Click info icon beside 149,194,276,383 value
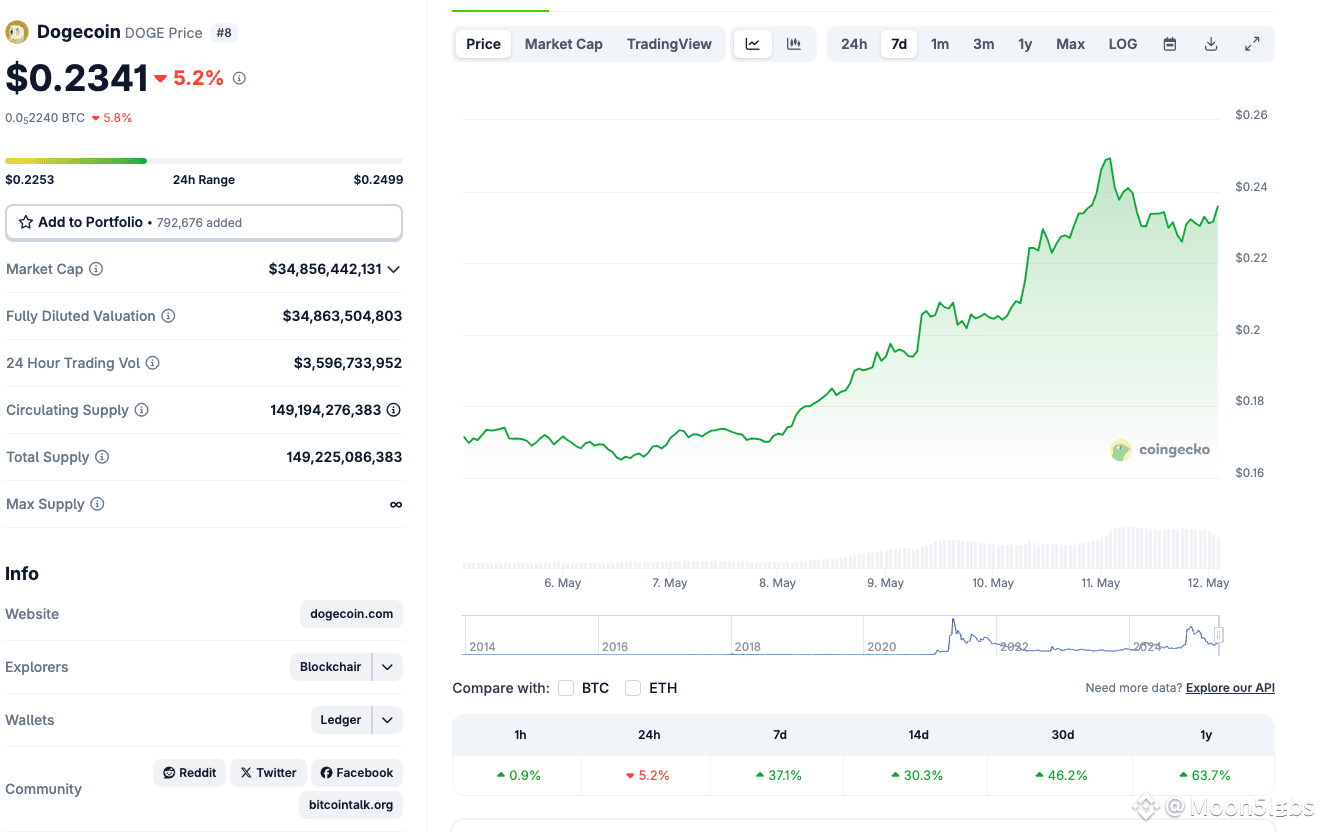Viewport: 1322px width, 832px height. tap(394, 410)
